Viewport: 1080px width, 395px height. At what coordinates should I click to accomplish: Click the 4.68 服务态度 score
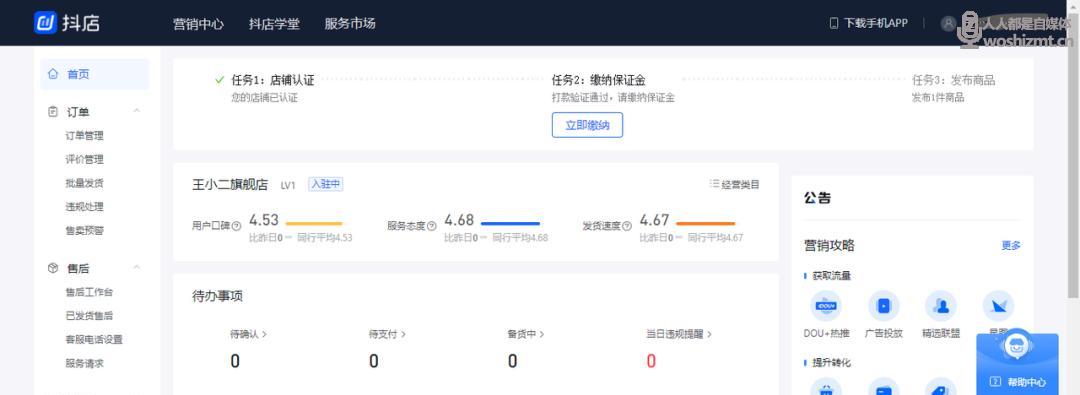tap(459, 221)
